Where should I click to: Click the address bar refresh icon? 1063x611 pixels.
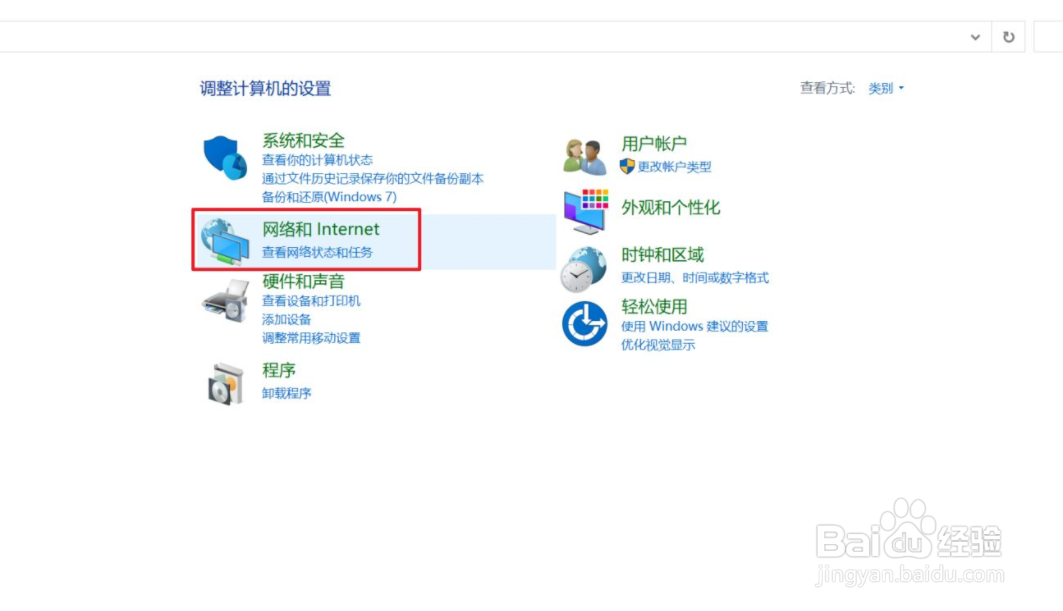[x=1009, y=37]
